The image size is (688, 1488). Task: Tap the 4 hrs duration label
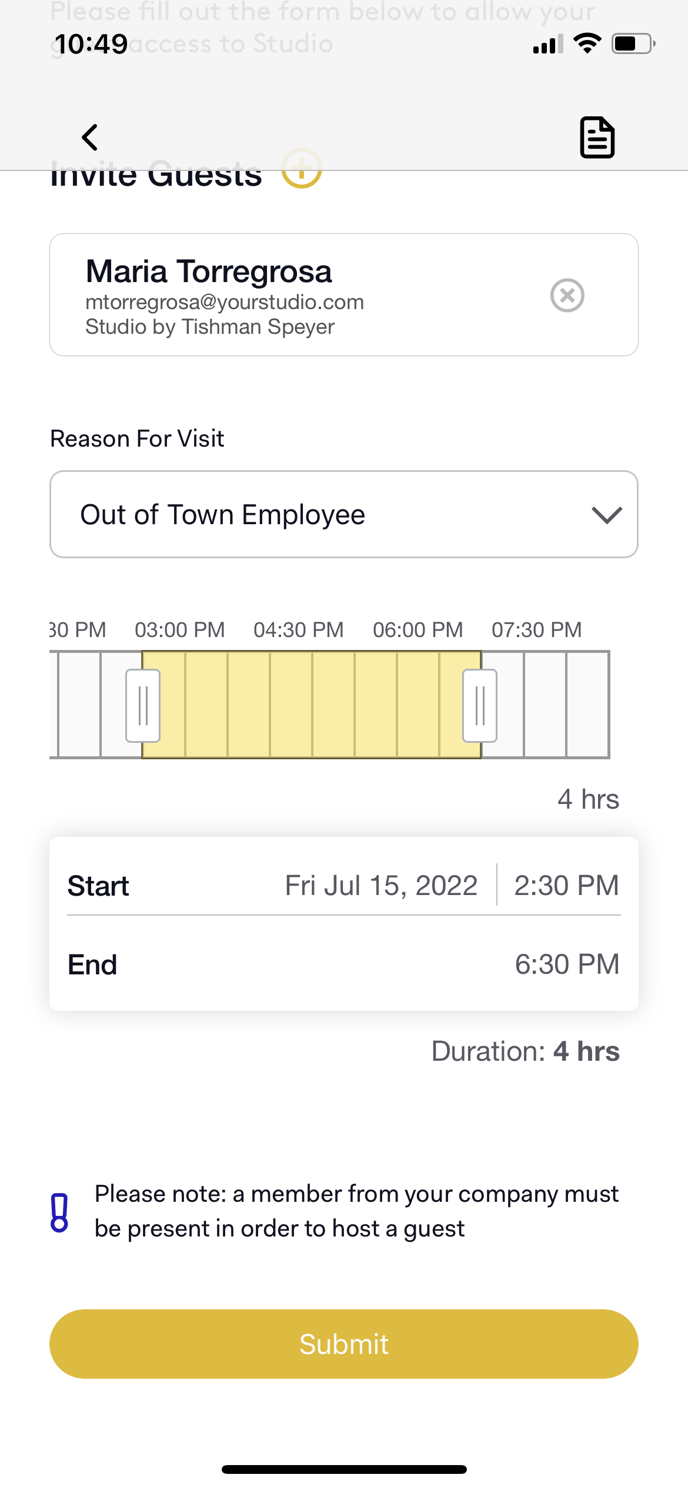coord(588,799)
